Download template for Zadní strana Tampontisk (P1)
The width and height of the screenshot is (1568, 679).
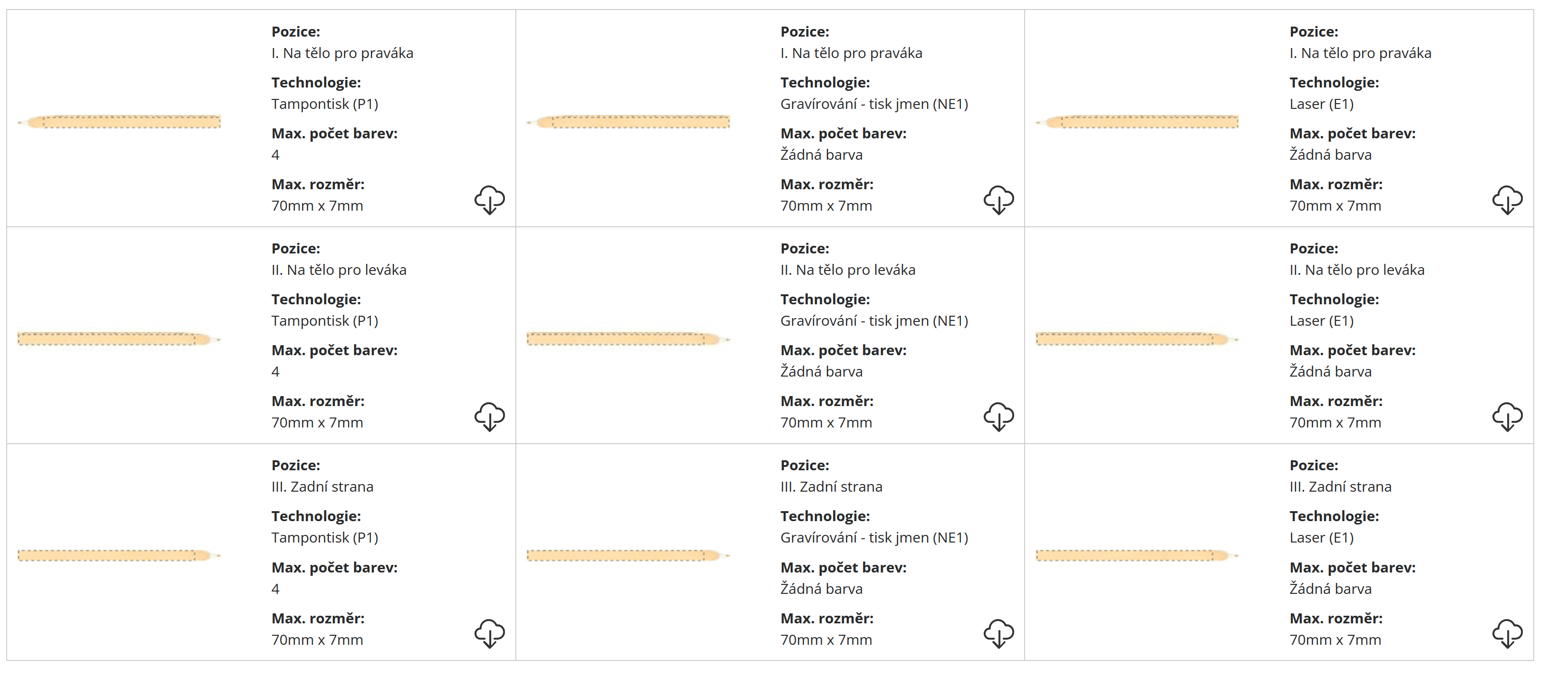coord(489,633)
